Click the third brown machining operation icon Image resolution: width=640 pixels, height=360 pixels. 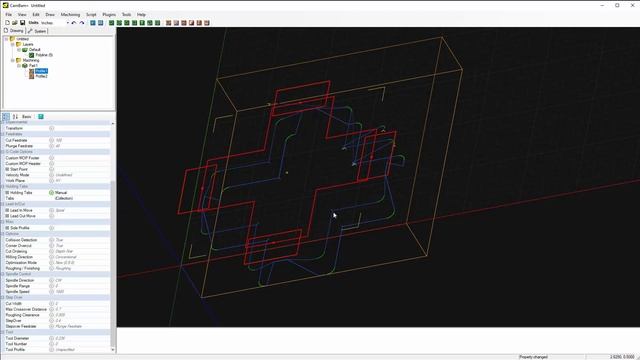184,23
